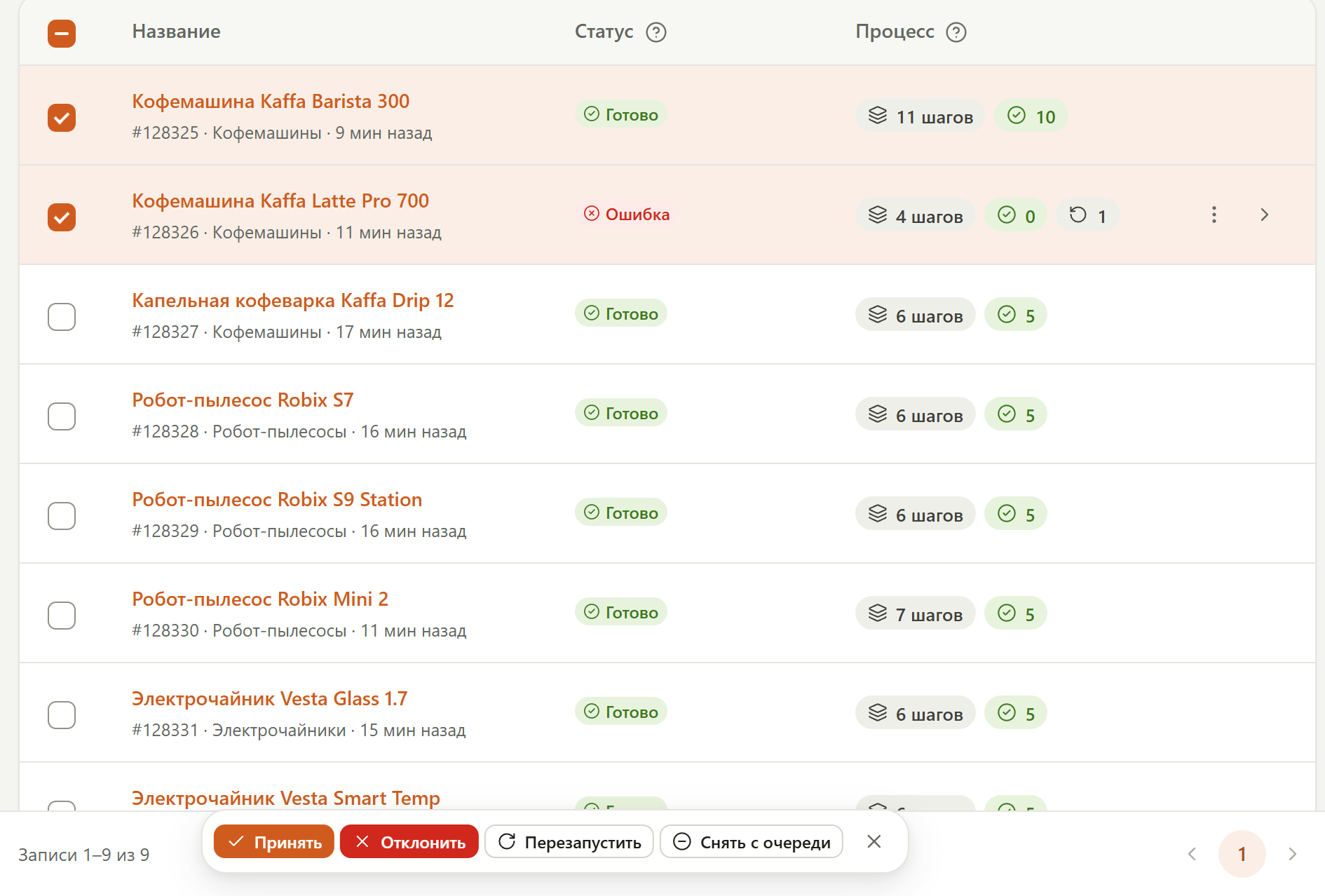Uncheck the Kaffa Barista 300 checkbox
This screenshot has height=896, width=1325.
[62, 117]
